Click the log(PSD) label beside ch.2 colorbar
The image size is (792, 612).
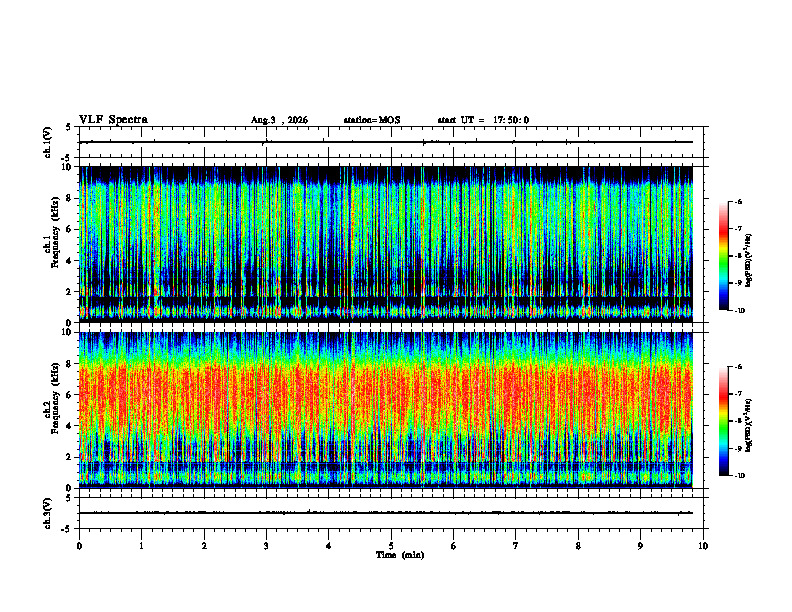tap(749, 426)
